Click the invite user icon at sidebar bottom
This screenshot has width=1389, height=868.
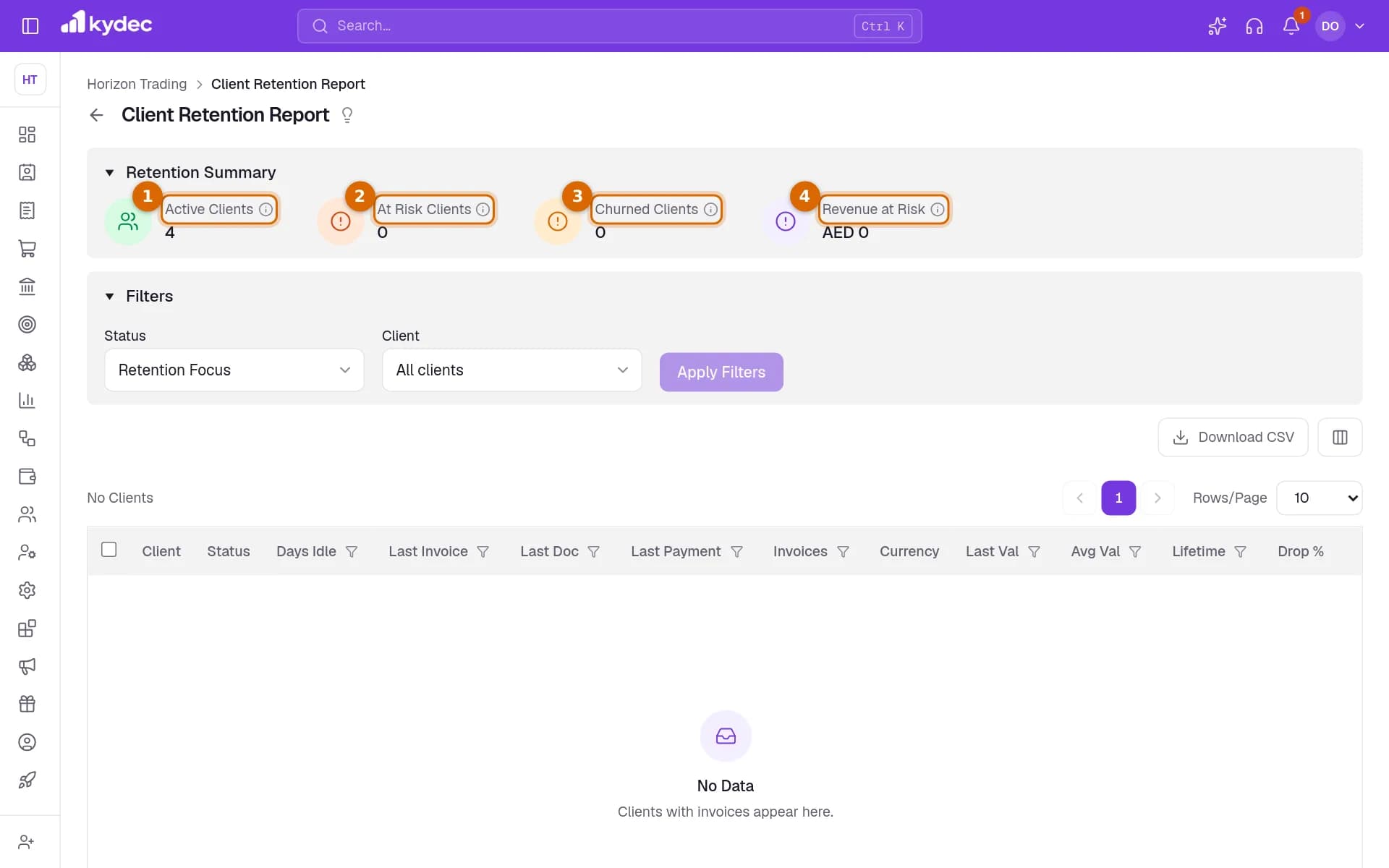point(27,842)
